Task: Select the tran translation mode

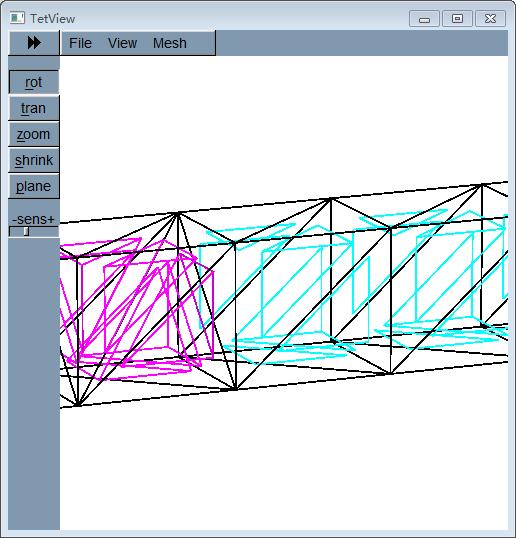Action: 34,108
